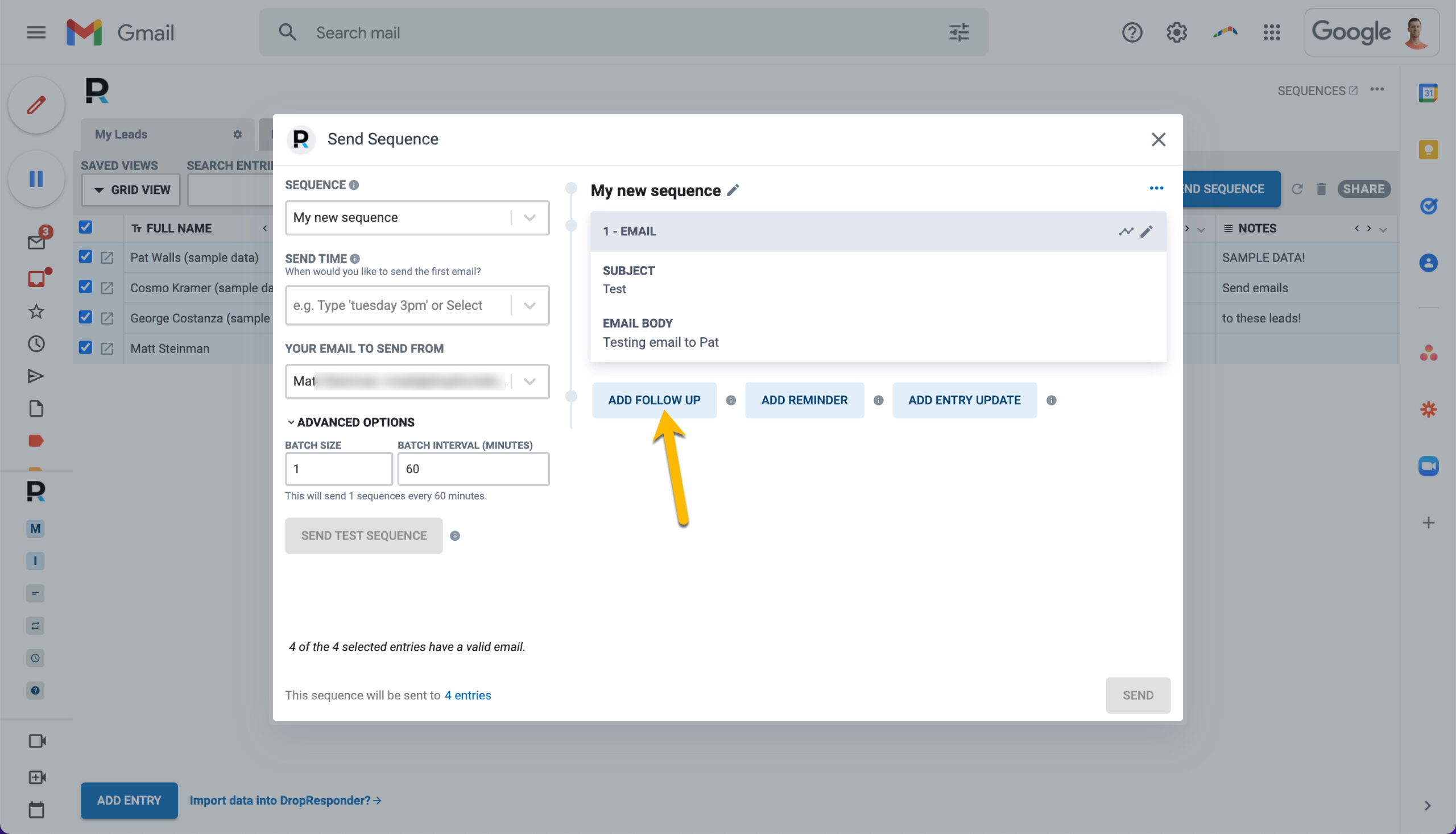1456x834 pixels.
Task: Click the info icon beside Send Test Sequence
Action: (x=454, y=536)
